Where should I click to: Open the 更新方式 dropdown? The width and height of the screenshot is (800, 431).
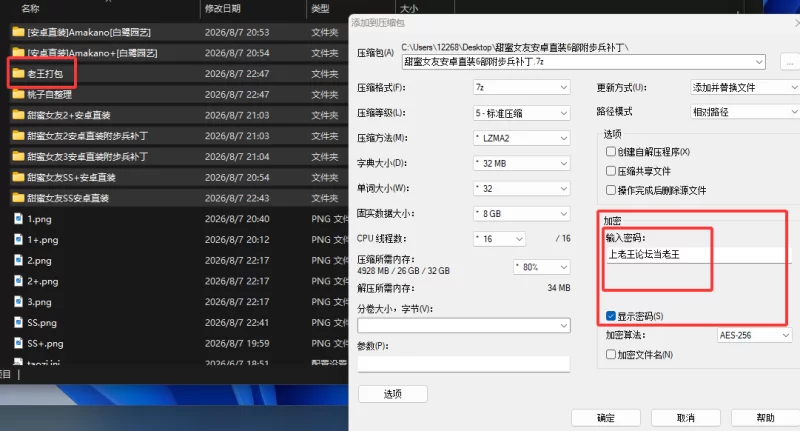coord(744,88)
